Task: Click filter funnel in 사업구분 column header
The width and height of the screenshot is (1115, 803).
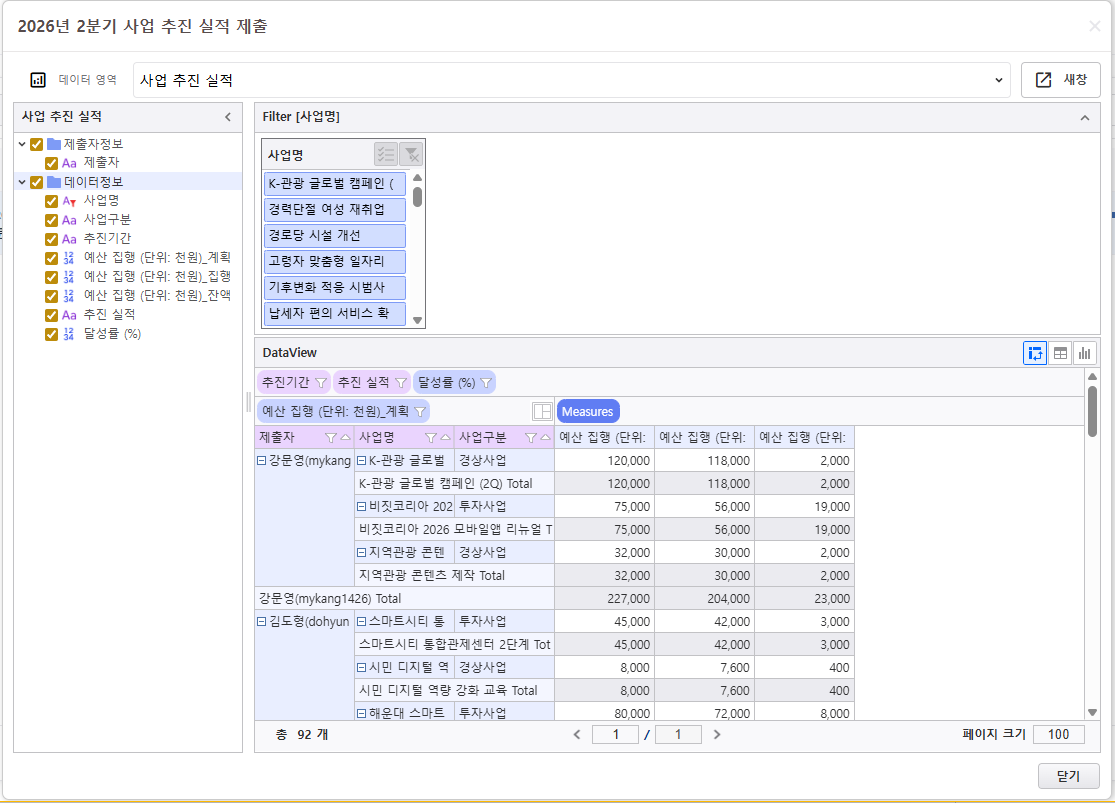Action: pos(530,437)
